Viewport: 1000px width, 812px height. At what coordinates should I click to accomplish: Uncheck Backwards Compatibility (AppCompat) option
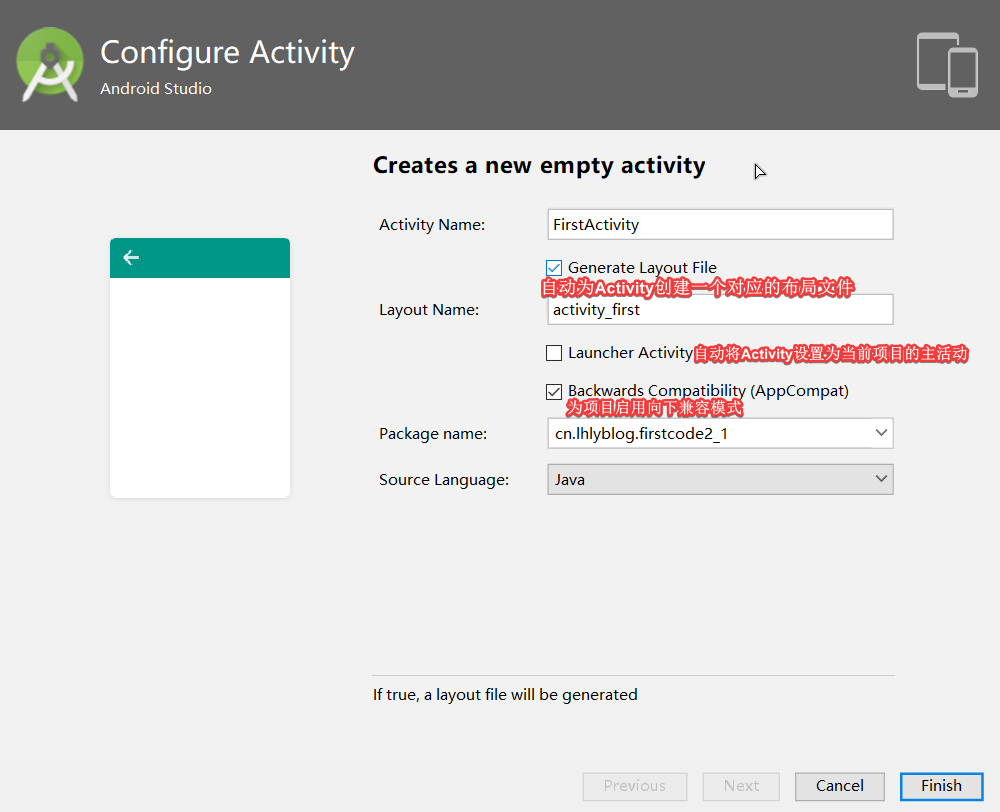[554, 392]
